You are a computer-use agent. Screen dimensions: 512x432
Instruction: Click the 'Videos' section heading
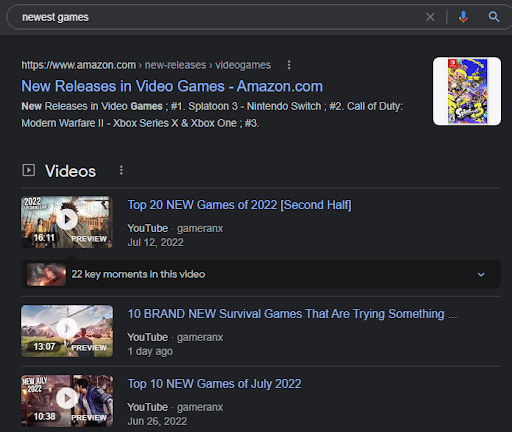70,171
